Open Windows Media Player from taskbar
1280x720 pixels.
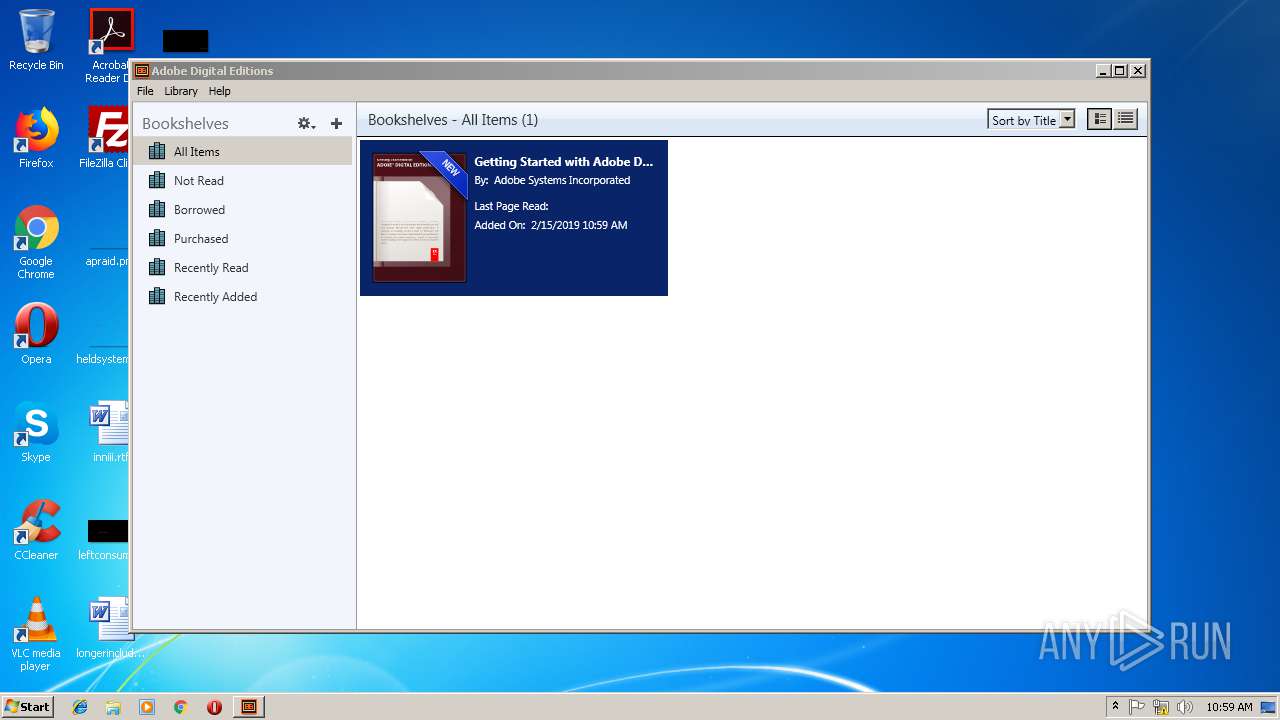click(x=147, y=707)
